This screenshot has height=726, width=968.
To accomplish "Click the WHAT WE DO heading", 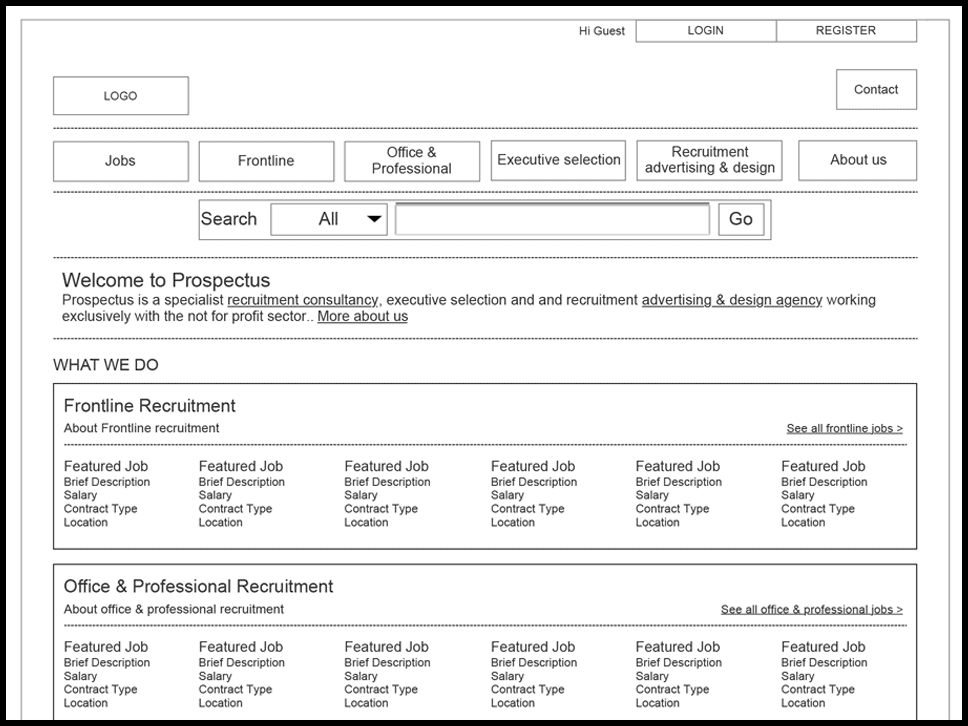I will [106, 365].
